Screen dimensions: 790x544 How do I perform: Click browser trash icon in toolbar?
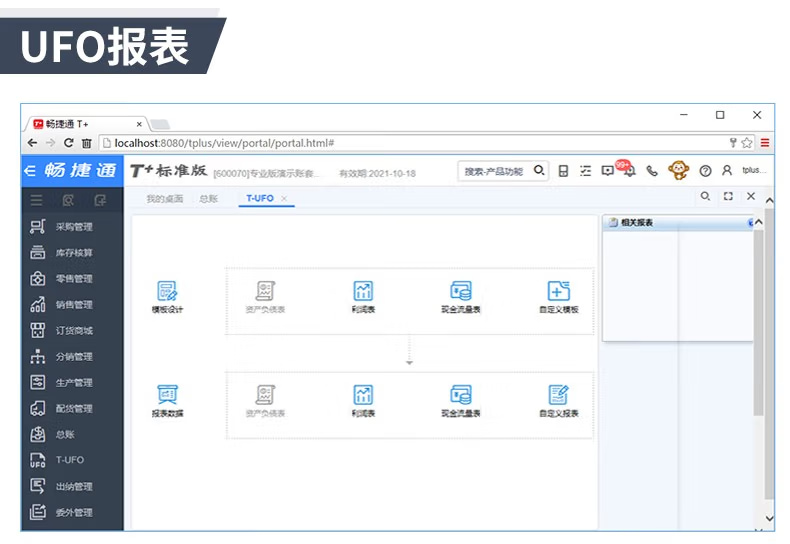click(87, 143)
